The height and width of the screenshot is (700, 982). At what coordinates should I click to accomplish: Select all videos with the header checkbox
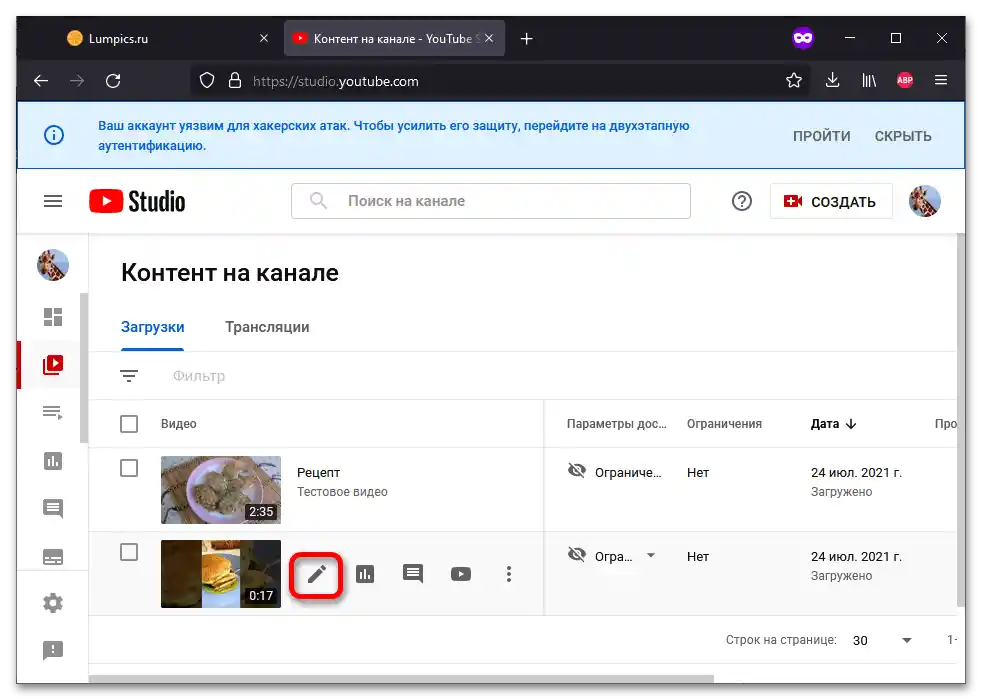click(129, 423)
